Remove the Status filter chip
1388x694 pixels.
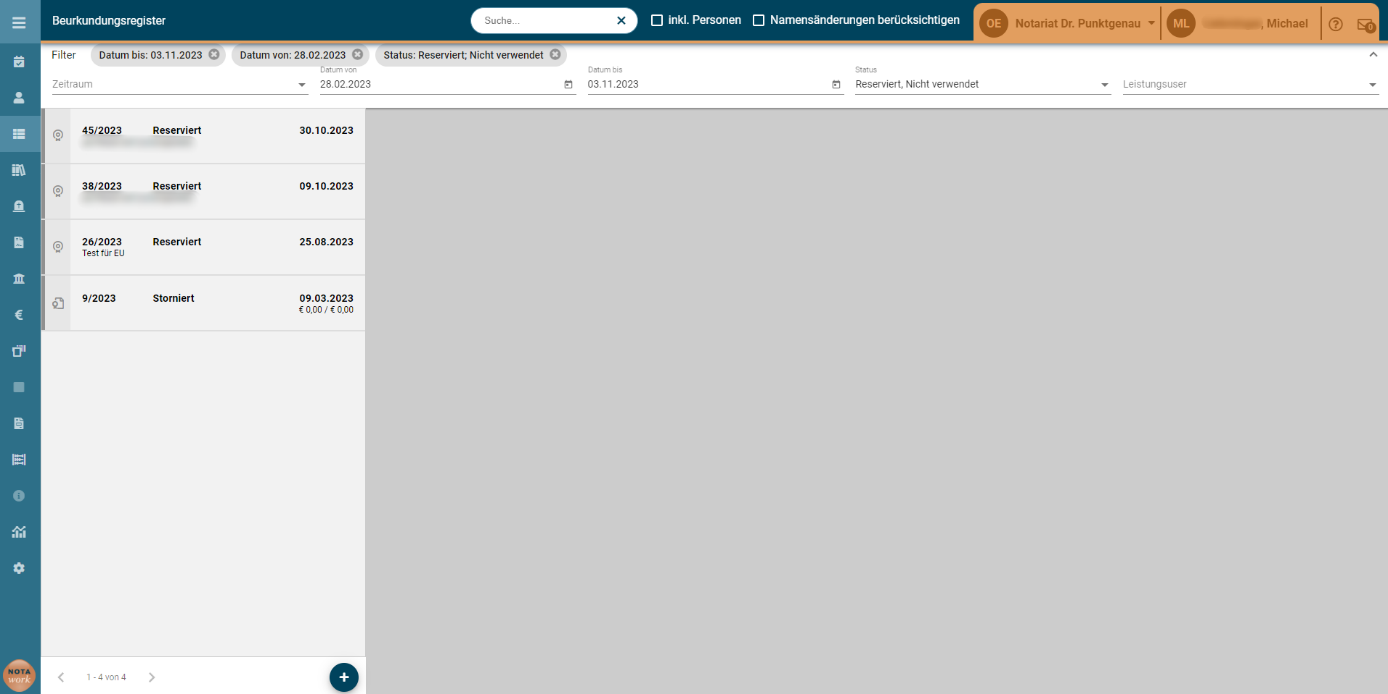(555, 54)
